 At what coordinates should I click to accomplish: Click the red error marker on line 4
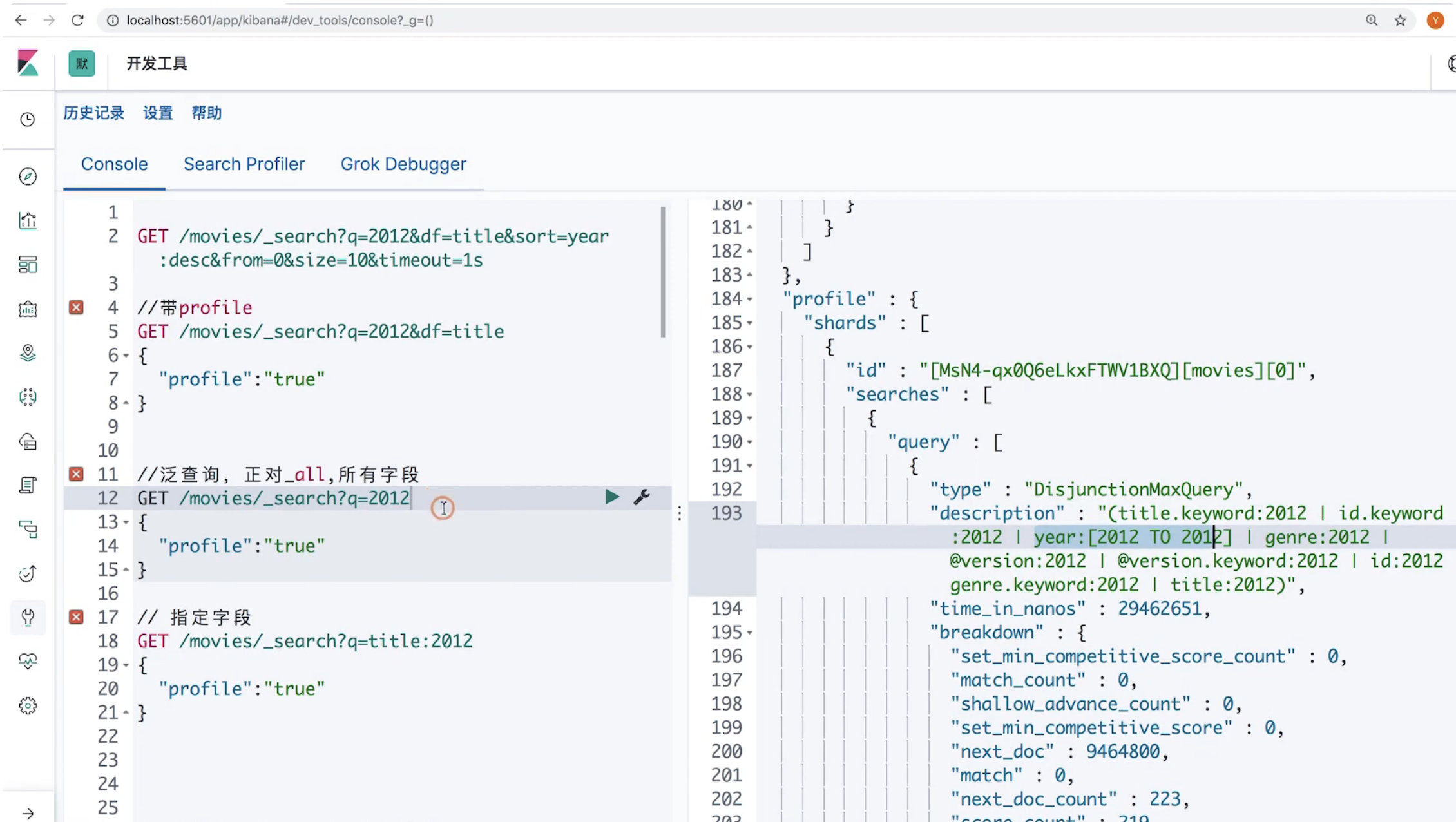tap(76, 307)
